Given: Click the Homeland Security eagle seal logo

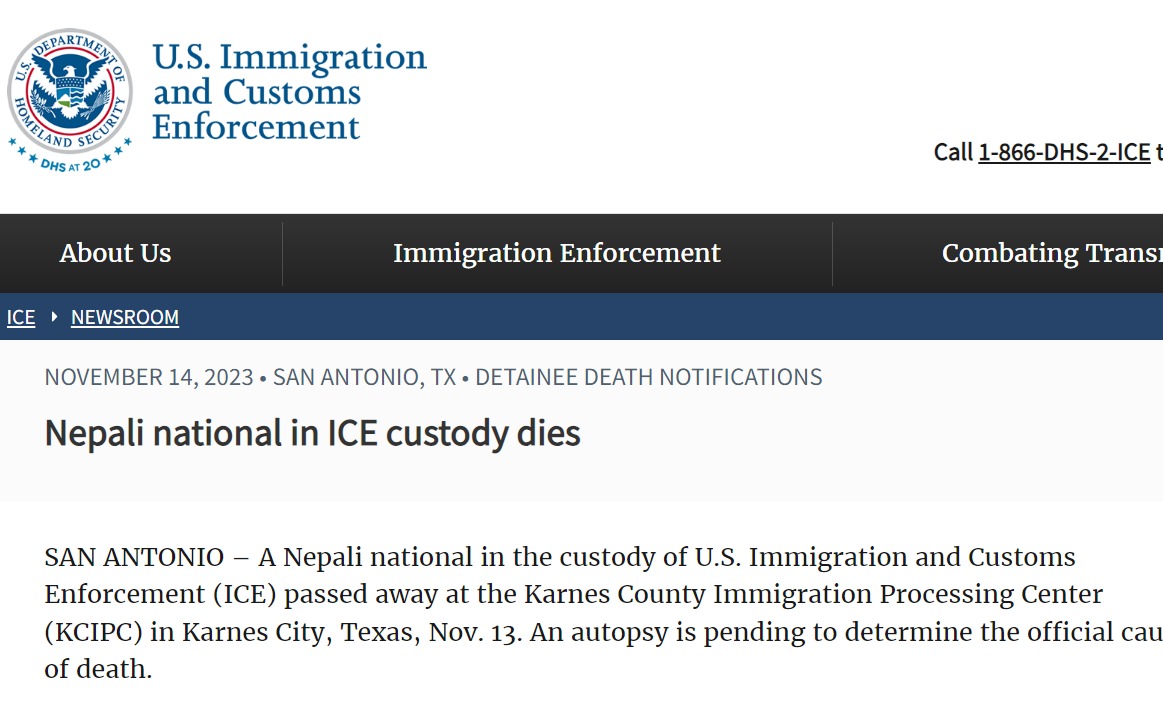Looking at the screenshot, I should [x=69, y=90].
